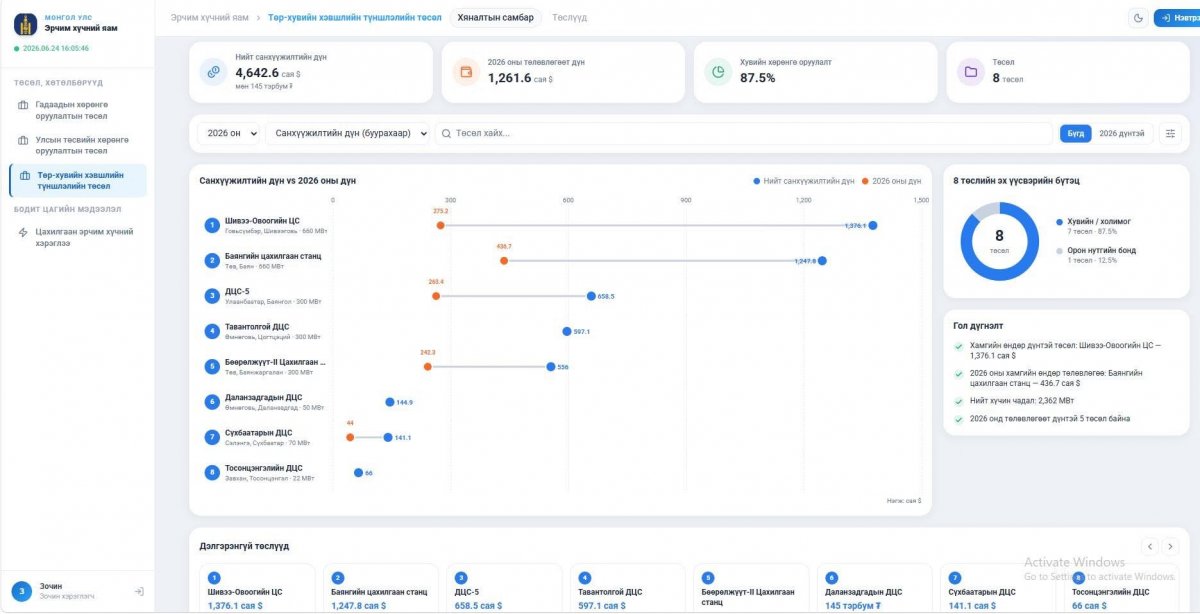Select the 2026 дүнтэй toggle option

[1122, 133]
